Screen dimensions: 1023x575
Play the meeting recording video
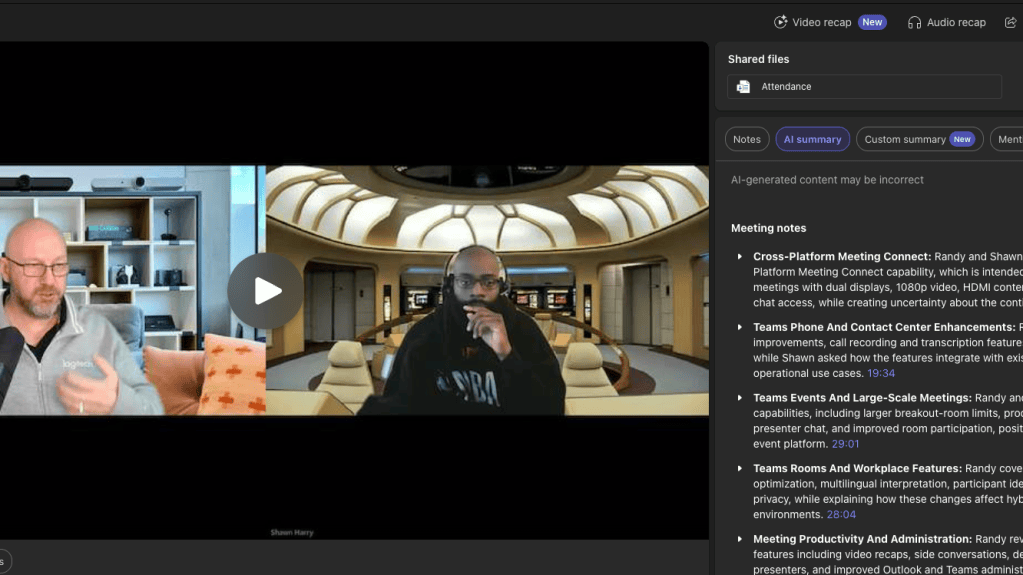[x=265, y=290]
